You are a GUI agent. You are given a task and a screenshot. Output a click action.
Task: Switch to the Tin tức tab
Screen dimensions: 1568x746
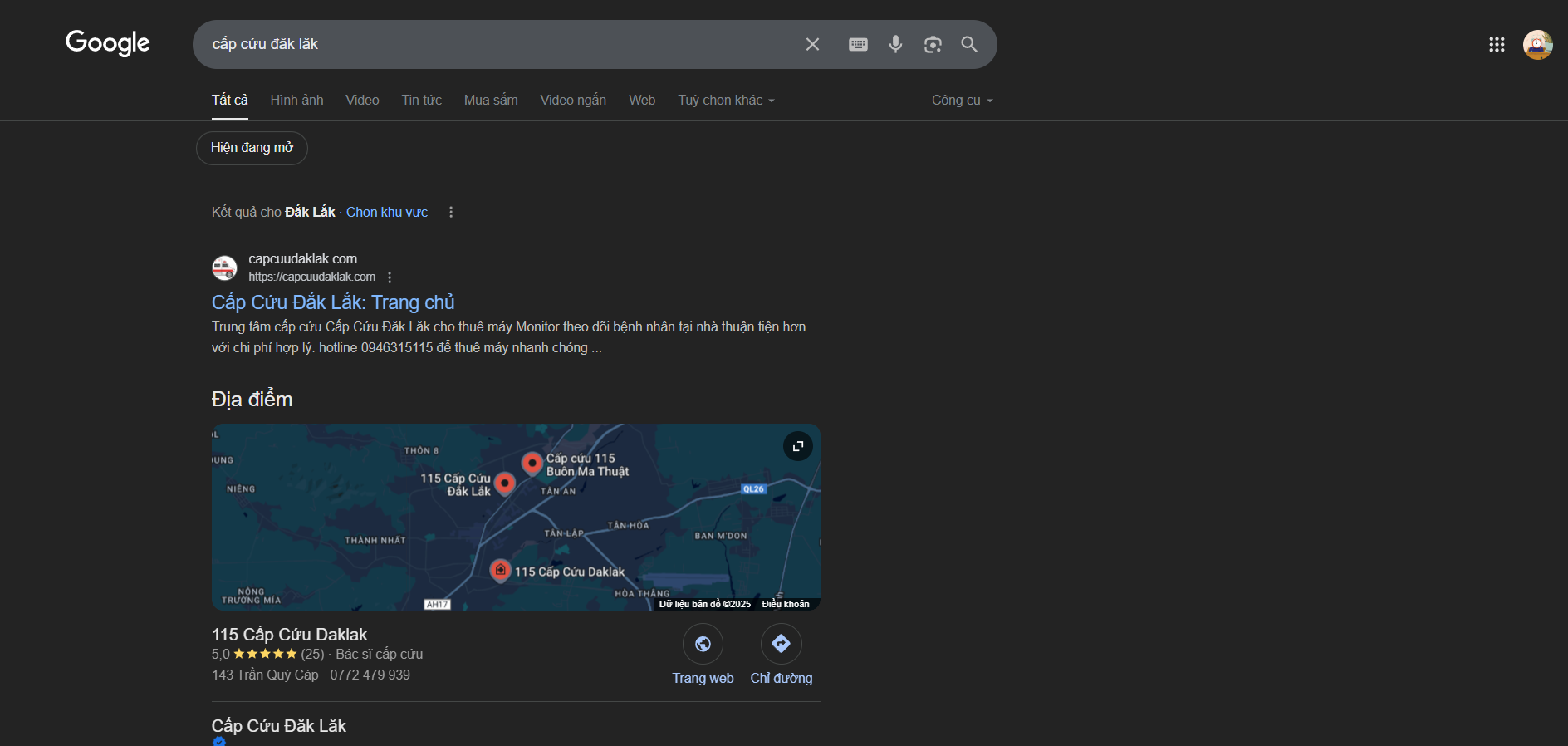pyautogui.click(x=422, y=100)
